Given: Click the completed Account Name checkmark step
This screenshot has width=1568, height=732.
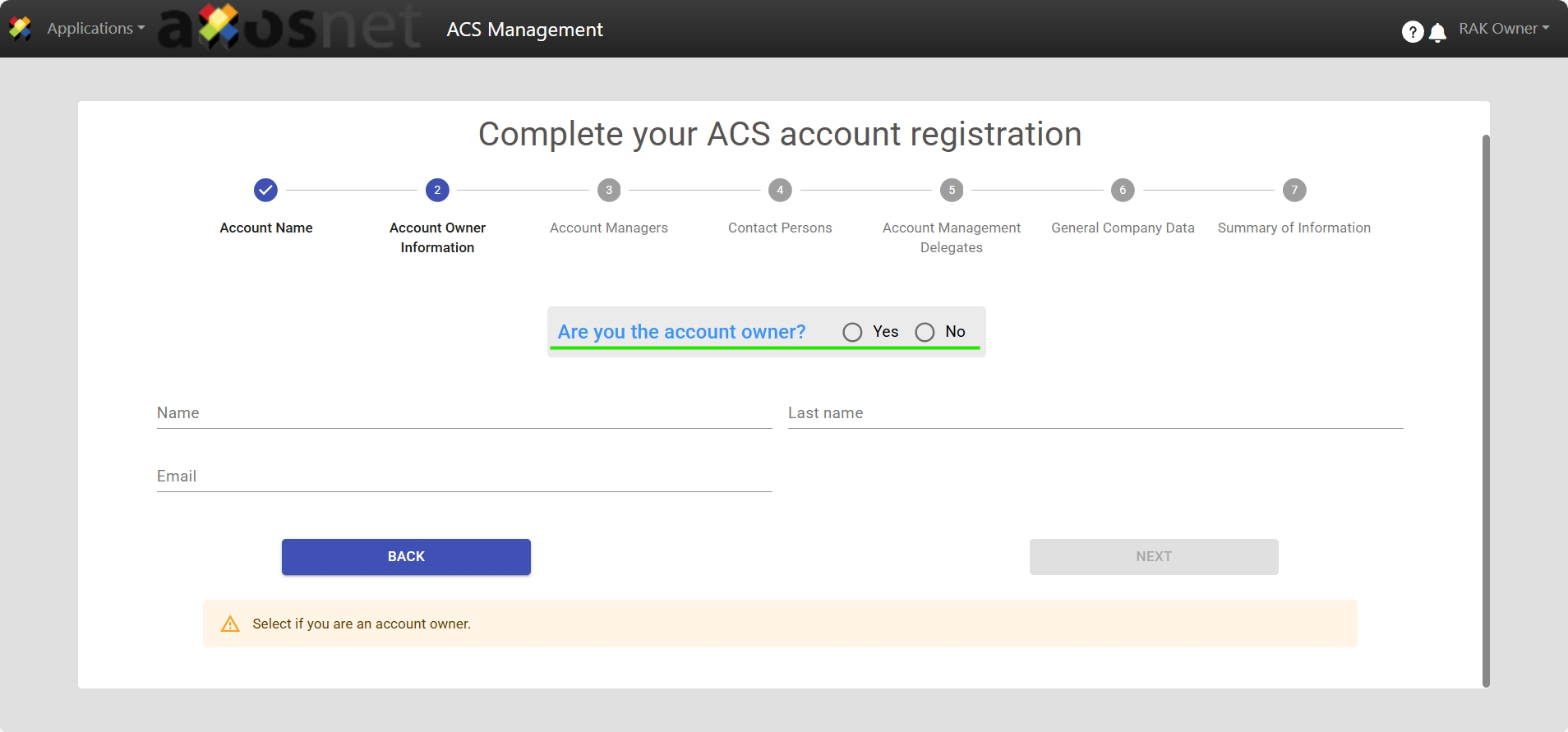Looking at the screenshot, I should [265, 190].
